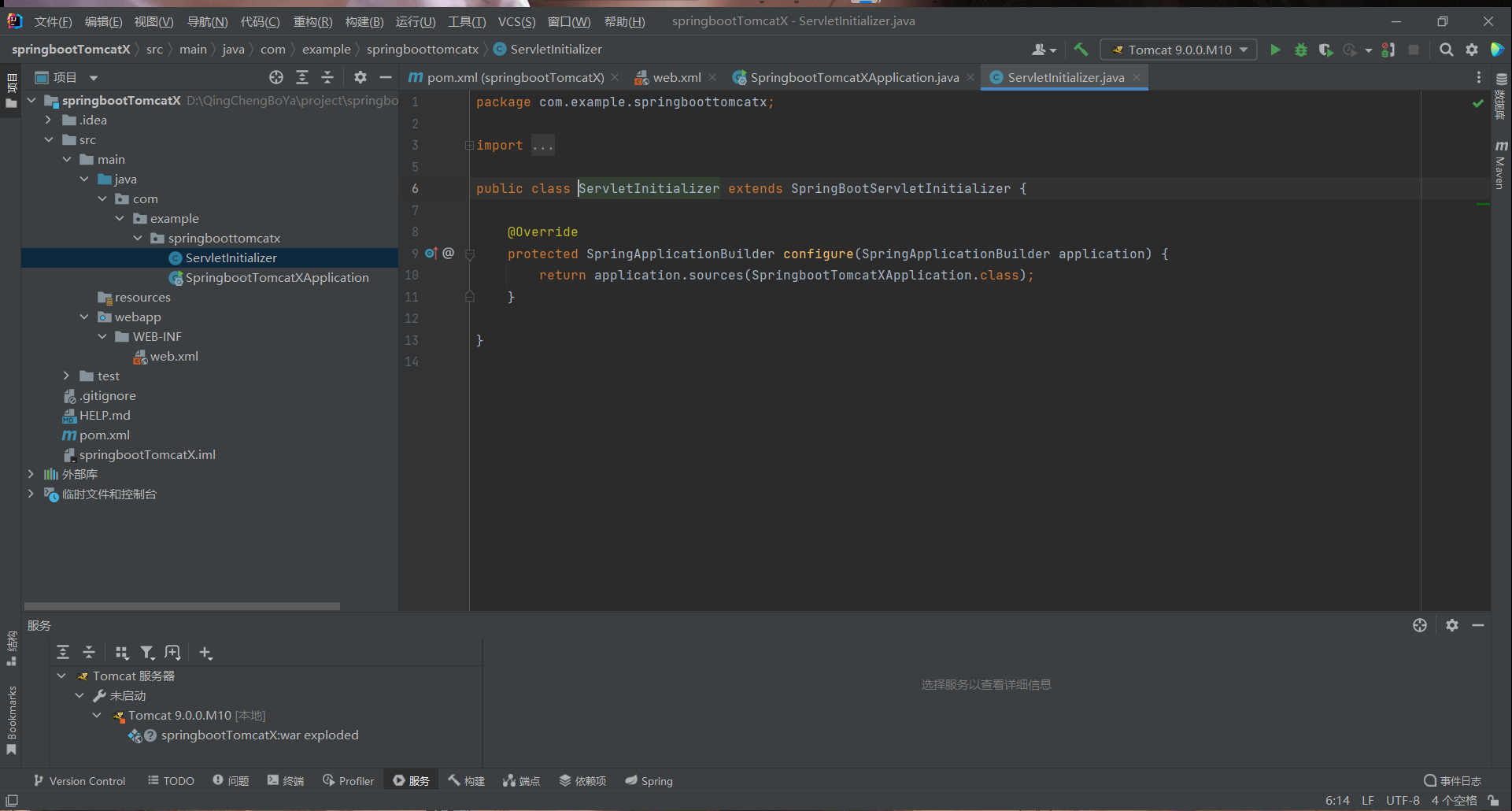Expand all icon in Project panel header
Viewport: 1512px width, 811px height.
pyautogui.click(x=302, y=77)
